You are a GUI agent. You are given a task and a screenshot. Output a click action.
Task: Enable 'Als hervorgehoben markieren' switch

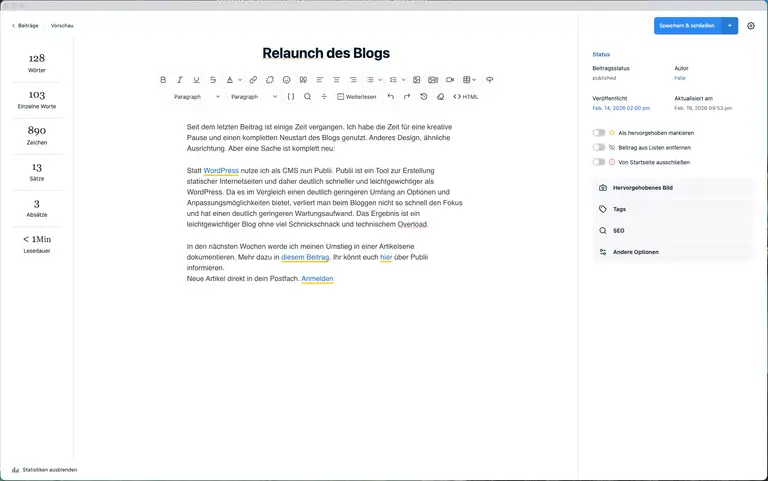tap(598, 132)
